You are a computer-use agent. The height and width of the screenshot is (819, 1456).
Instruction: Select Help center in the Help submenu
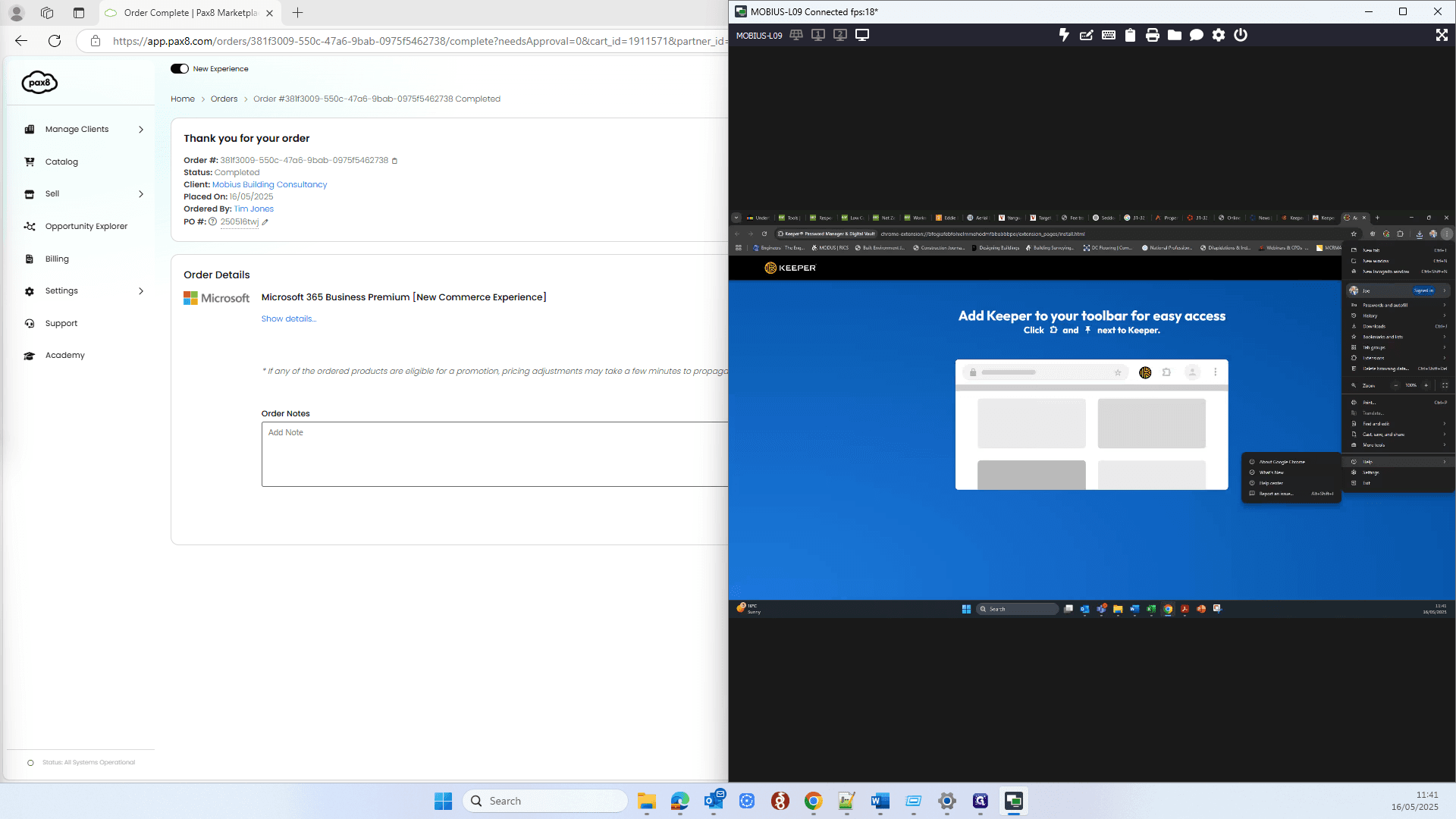1291,483
